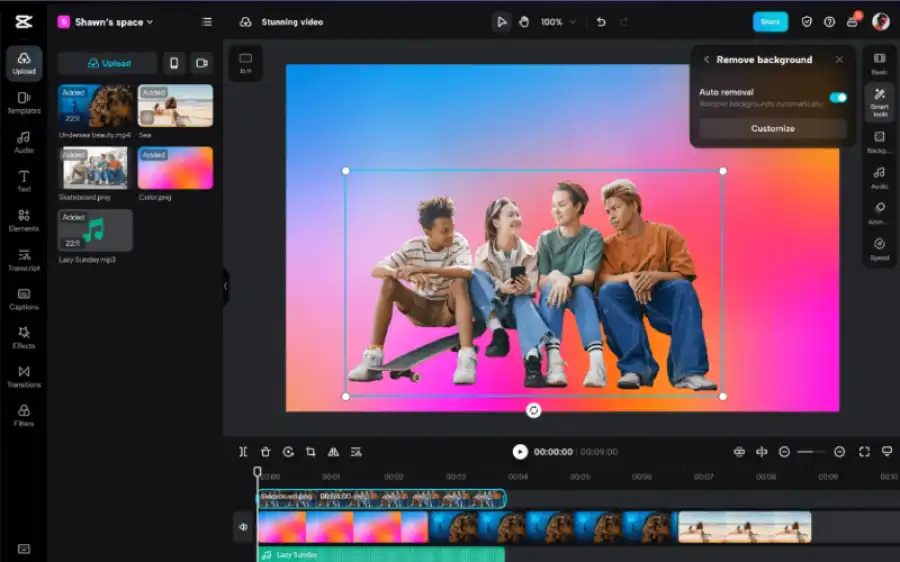The width and height of the screenshot is (900, 562).
Task: Select the pointer select tool
Action: pyautogui.click(x=501, y=22)
